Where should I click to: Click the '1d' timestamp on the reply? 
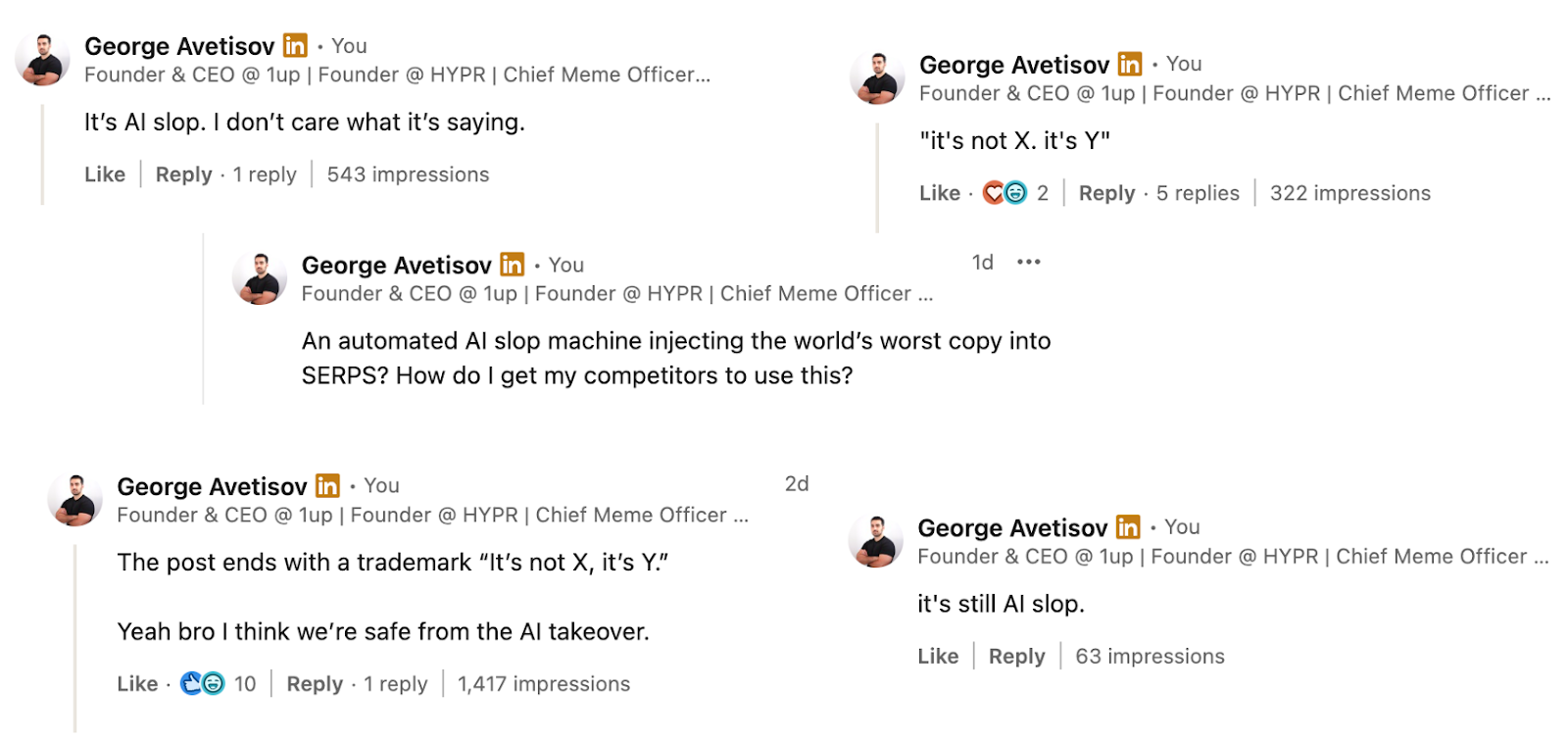click(981, 262)
